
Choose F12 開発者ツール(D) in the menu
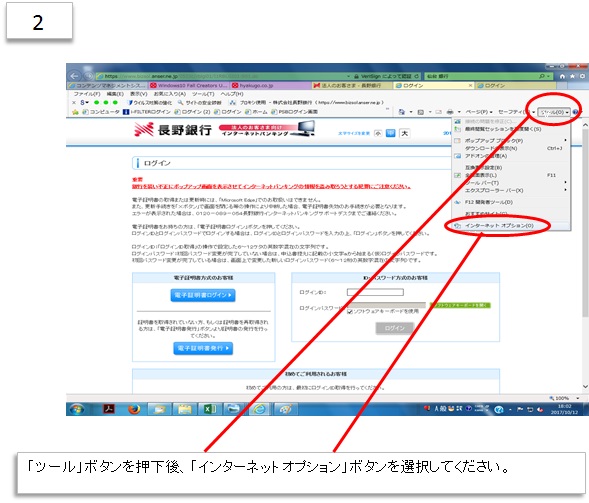pos(511,202)
